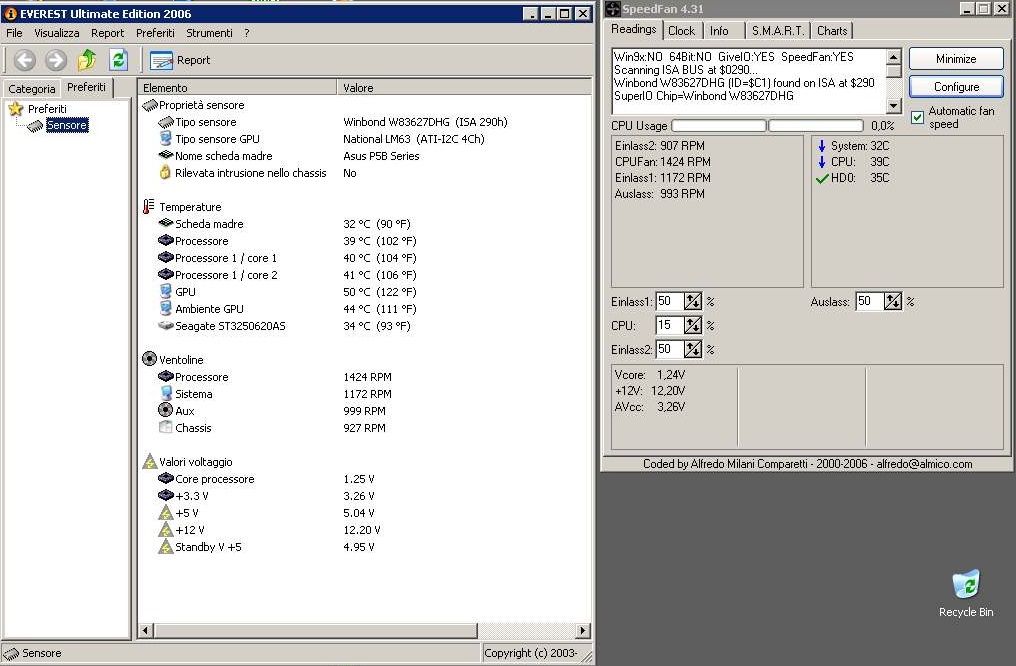Viewport: 1016px width, 666px height.
Task: Click the CPU speed percentage field
Action: click(x=669, y=325)
